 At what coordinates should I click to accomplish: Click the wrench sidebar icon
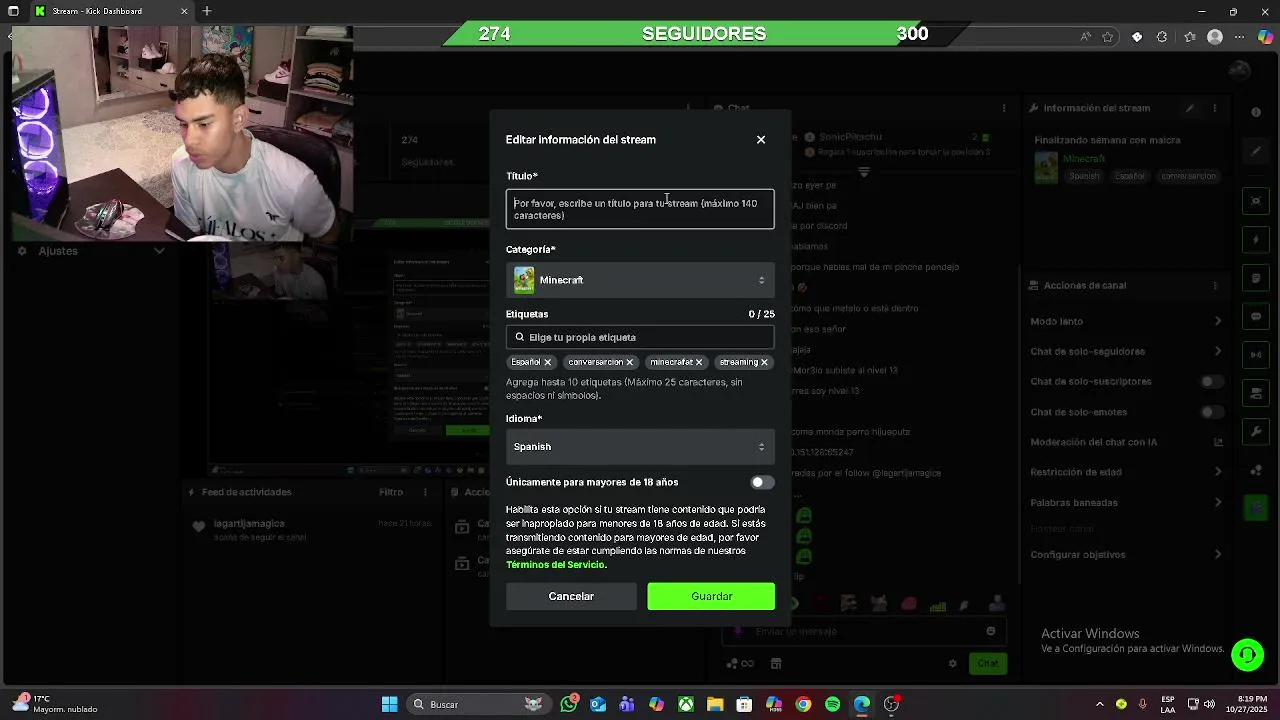pyautogui.click(x=1256, y=432)
